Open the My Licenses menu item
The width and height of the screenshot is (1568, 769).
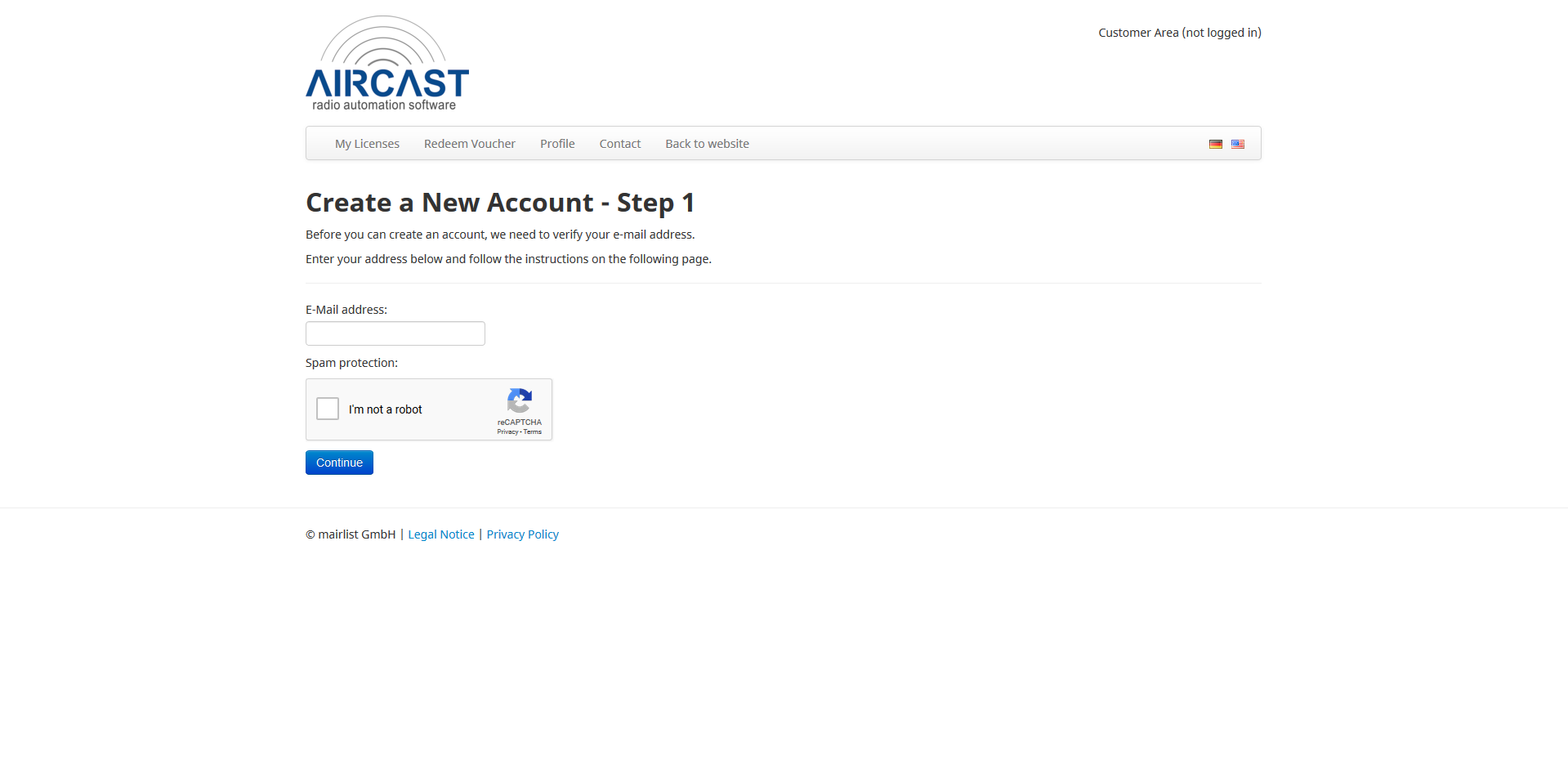[x=367, y=144]
